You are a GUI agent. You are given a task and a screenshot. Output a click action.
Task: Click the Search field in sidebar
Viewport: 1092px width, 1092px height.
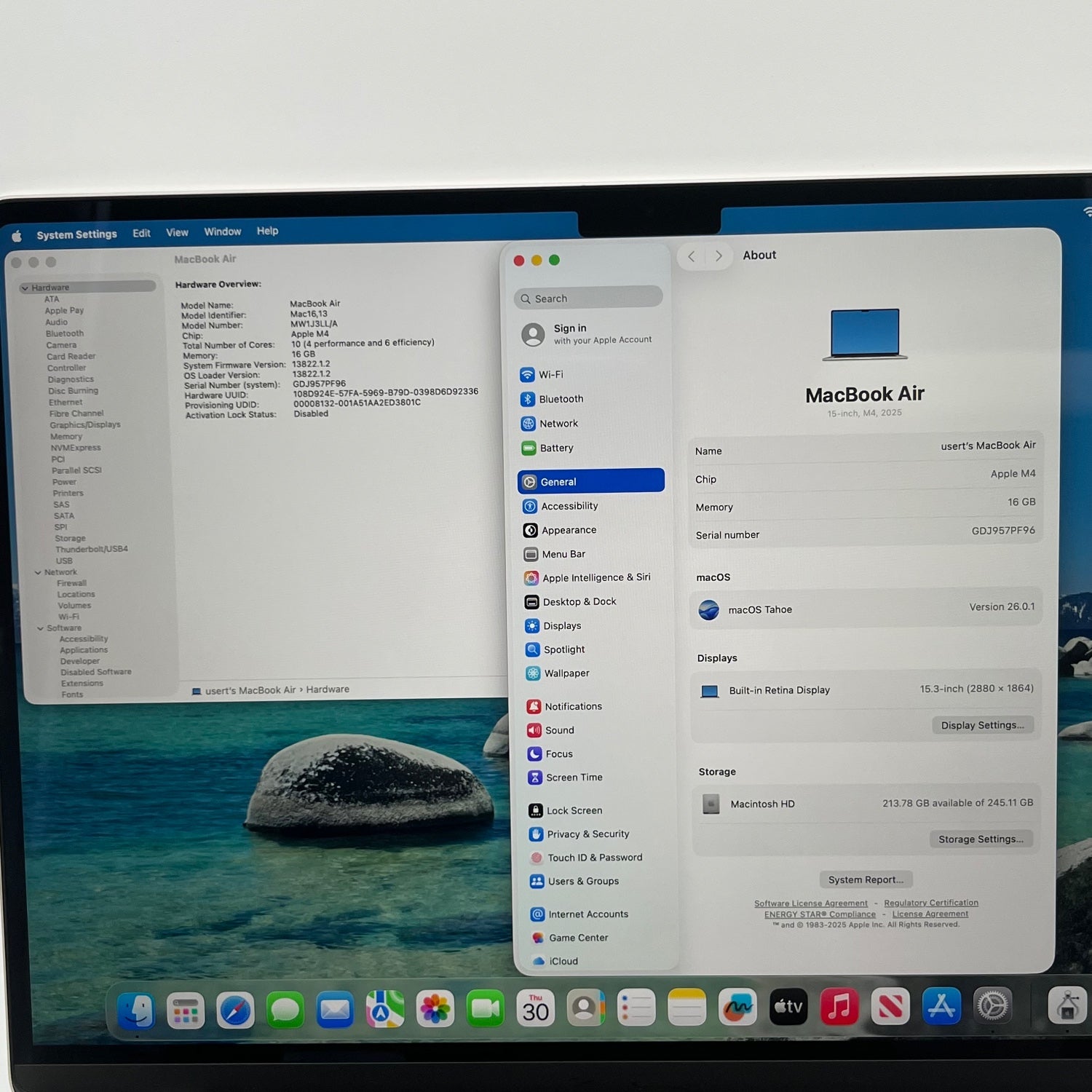click(x=588, y=298)
